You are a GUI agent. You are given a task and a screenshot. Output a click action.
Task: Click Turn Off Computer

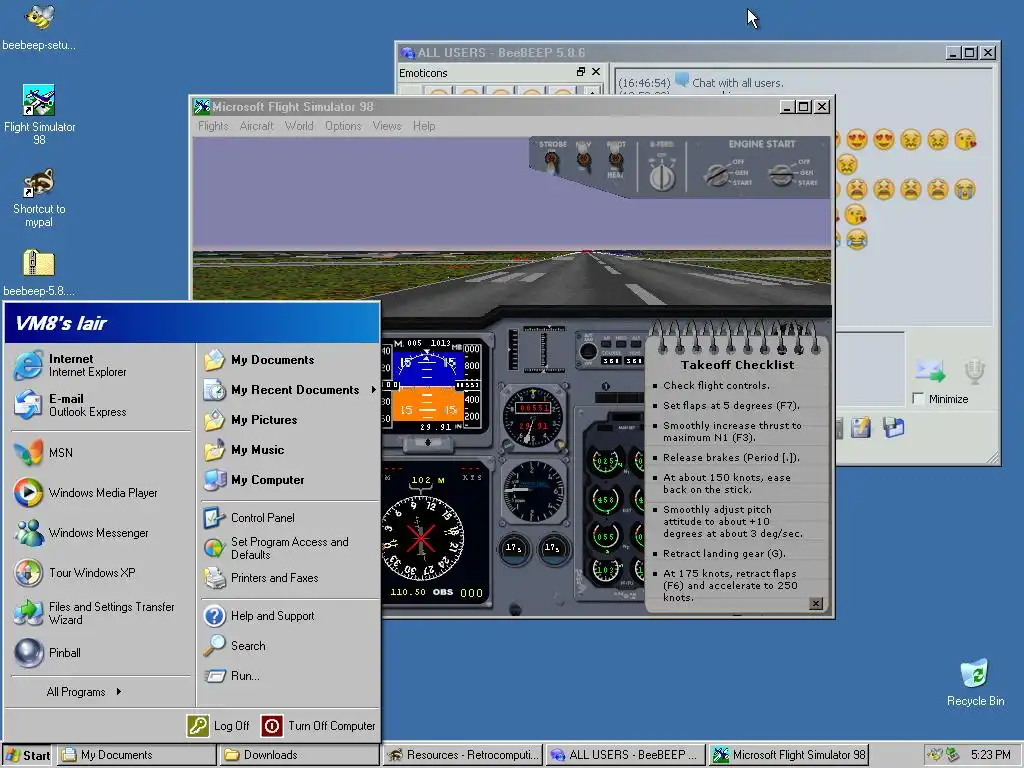(x=319, y=726)
